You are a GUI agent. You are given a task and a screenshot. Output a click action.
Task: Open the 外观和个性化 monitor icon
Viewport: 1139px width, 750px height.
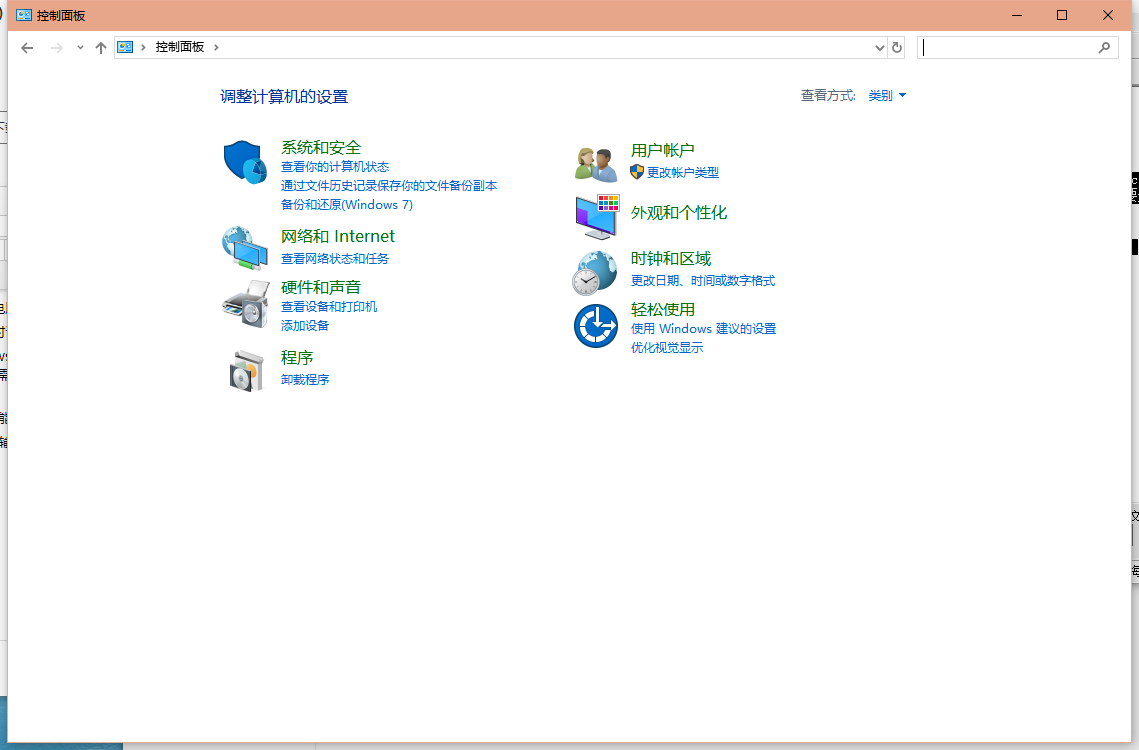(x=595, y=215)
